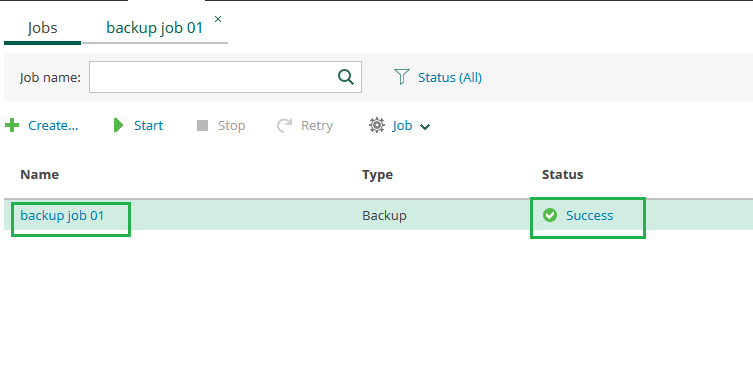
Task: Close the backup job 01 tab
Action: tap(218, 19)
